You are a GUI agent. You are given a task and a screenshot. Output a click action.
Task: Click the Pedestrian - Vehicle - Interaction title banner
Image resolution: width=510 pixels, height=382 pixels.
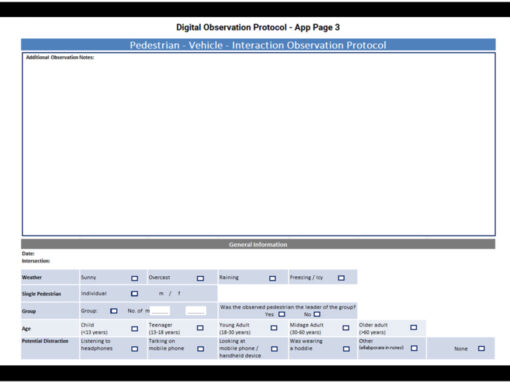258,45
